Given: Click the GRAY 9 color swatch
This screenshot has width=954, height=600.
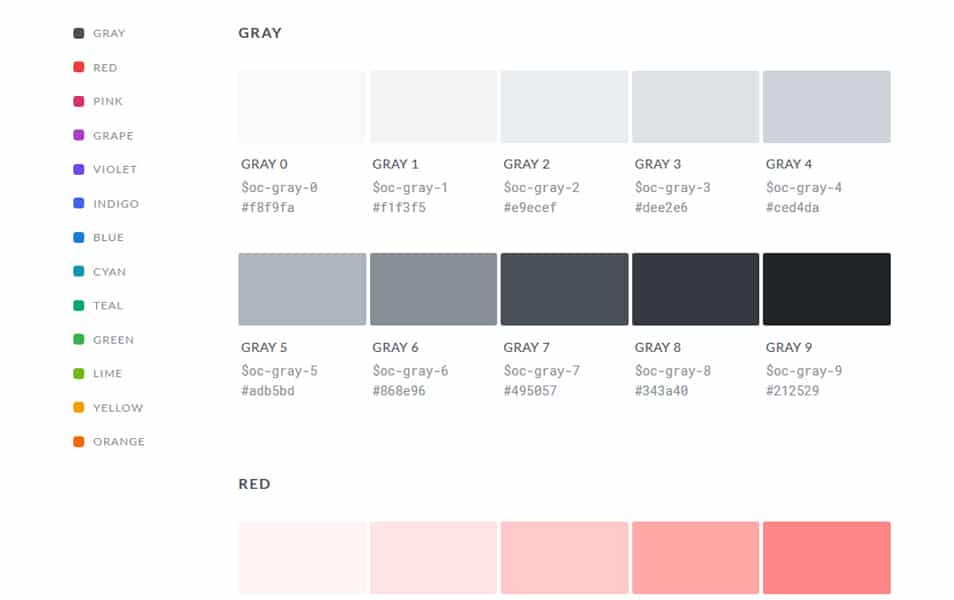Looking at the screenshot, I should point(826,289).
